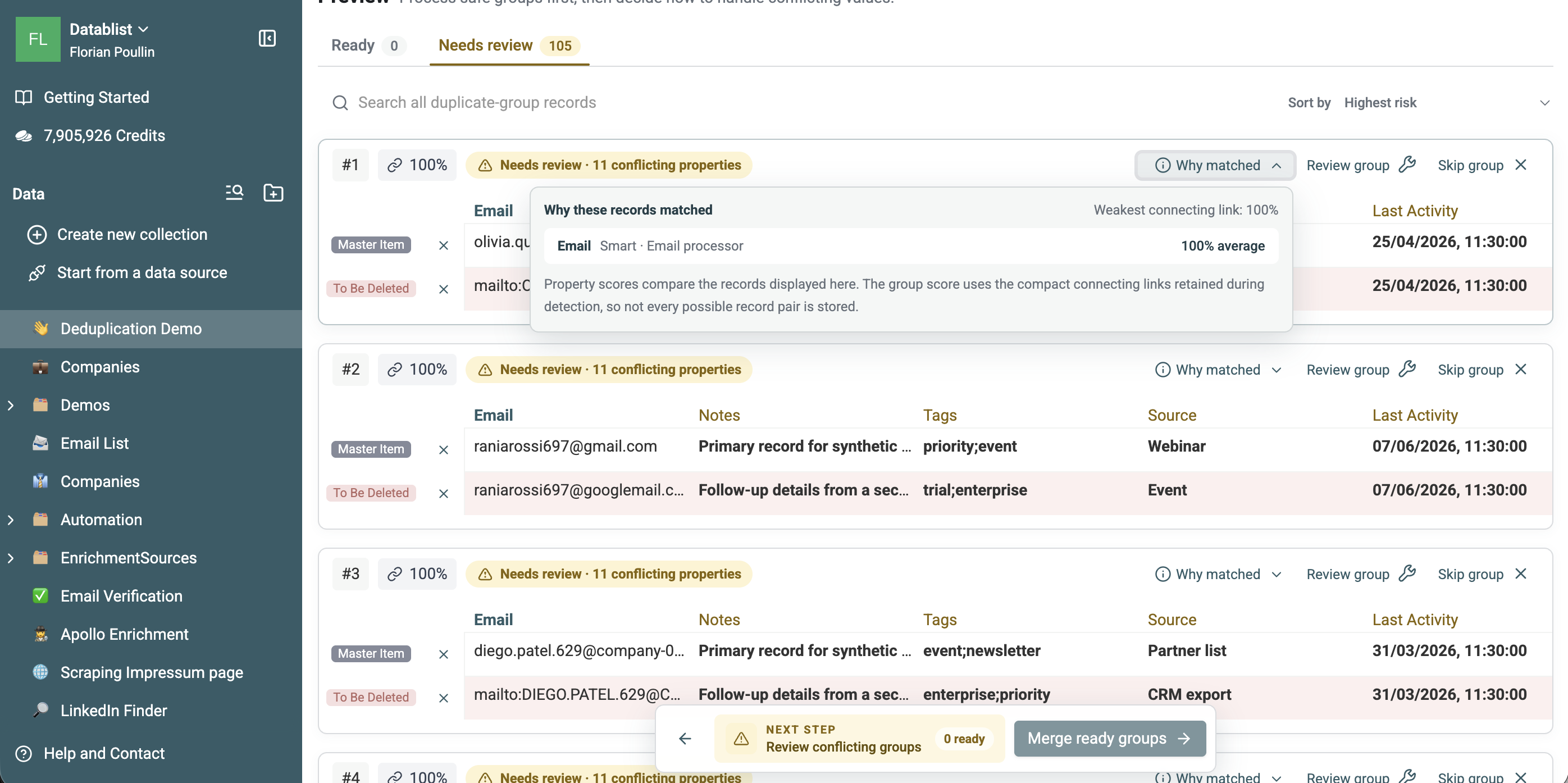Image resolution: width=1568 pixels, height=783 pixels.
Task: Expand the Demos folder
Action: (x=10, y=406)
